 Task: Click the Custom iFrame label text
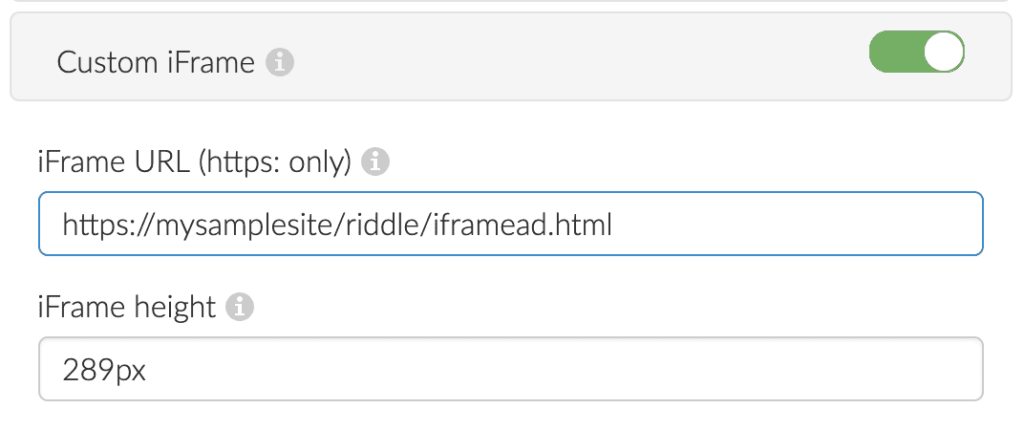[155, 63]
